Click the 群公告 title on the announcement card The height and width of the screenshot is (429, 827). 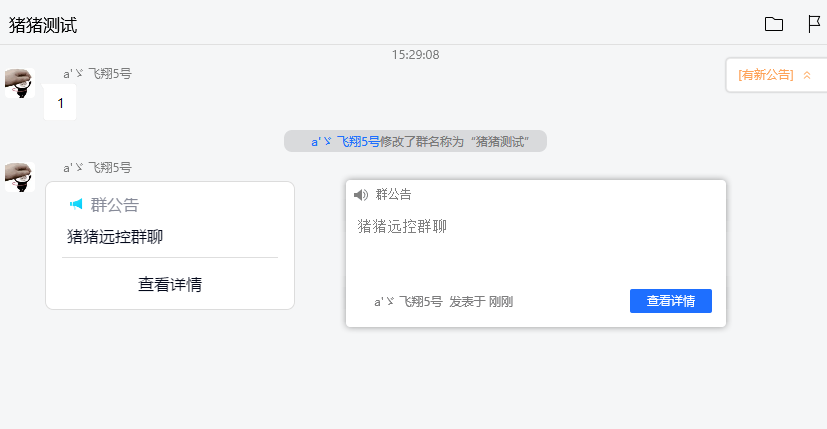coord(115,205)
